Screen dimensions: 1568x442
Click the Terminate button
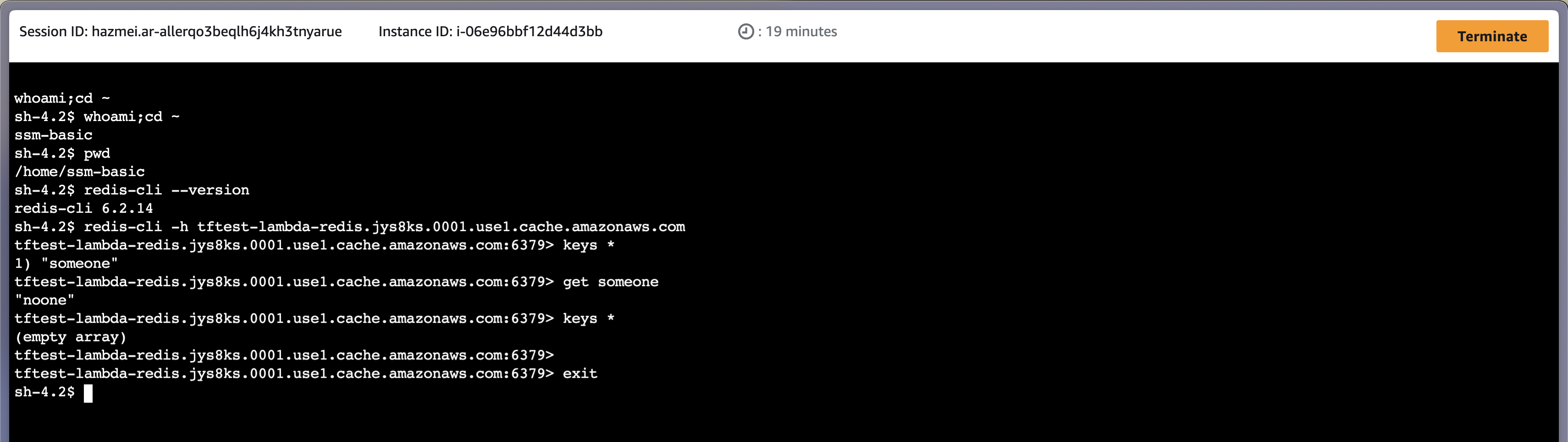[1491, 37]
